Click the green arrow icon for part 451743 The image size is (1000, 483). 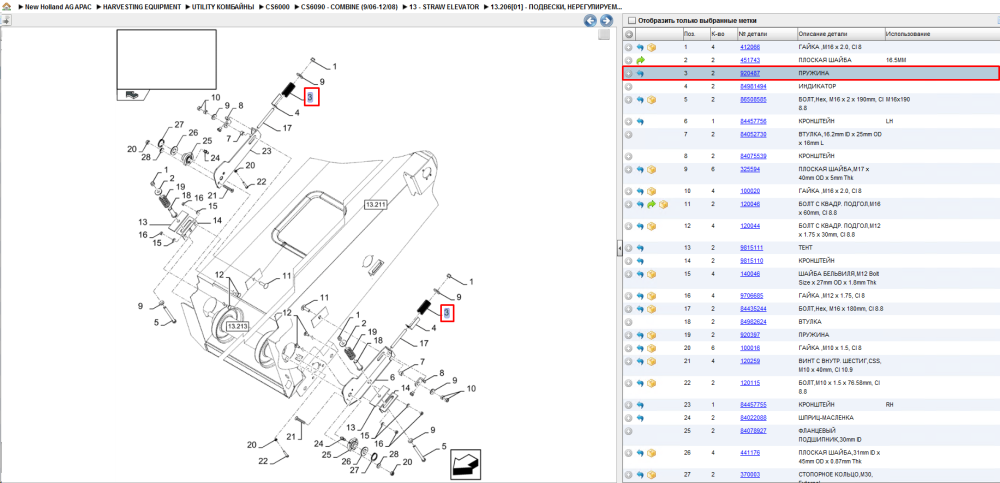coord(640,61)
